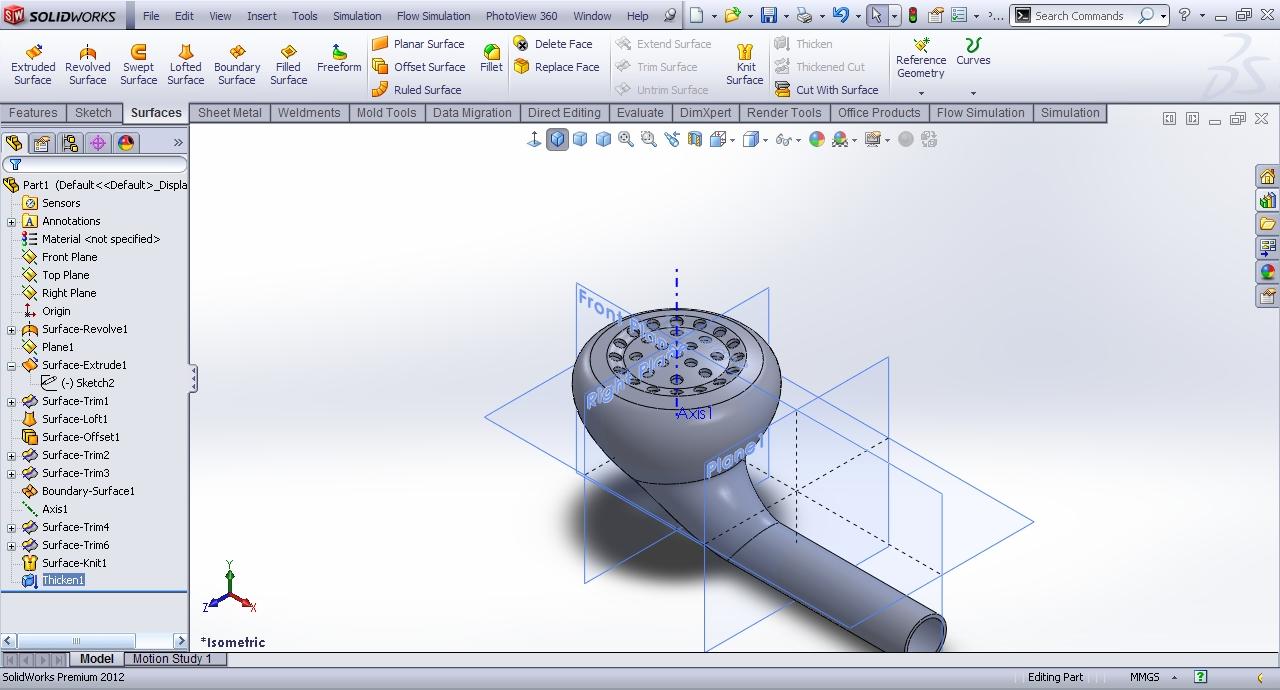Open the Help question mark icon
This screenshot has height=690, width=1280.
coord(1184,15)
